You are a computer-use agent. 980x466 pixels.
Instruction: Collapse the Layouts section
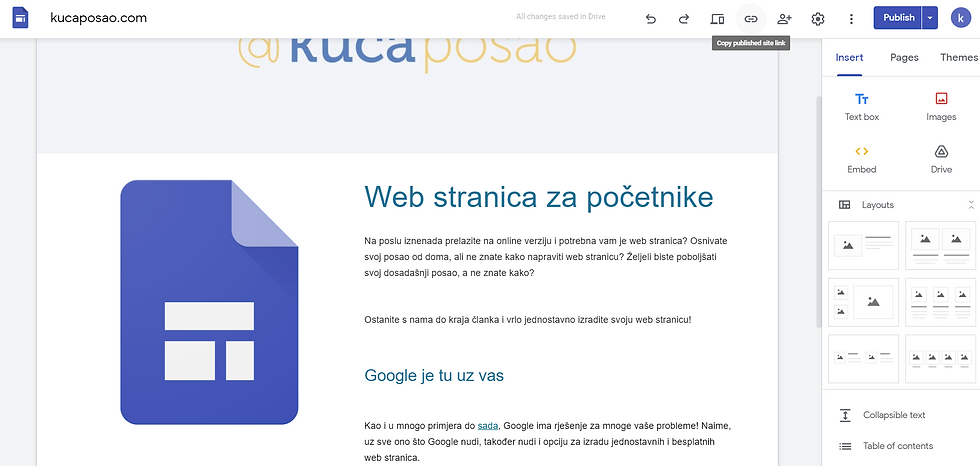pos(971,204)
